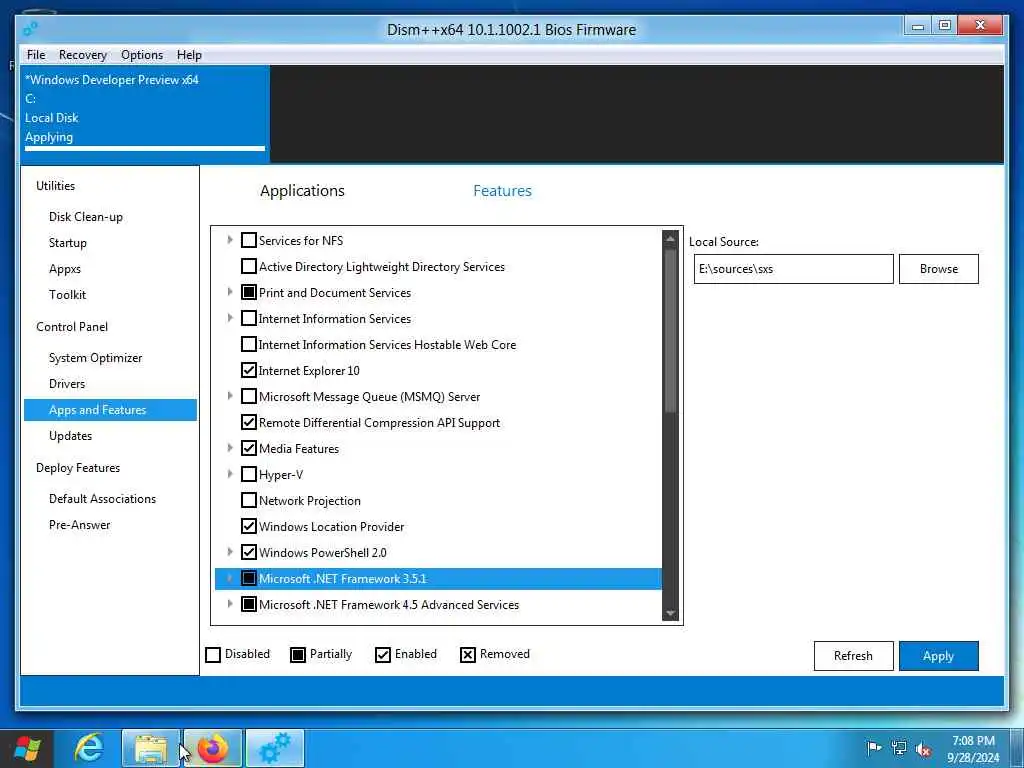Open the Drivers section
This screenshot has width=1024, height=768.
pyautogui.click(x=67, y=384)
